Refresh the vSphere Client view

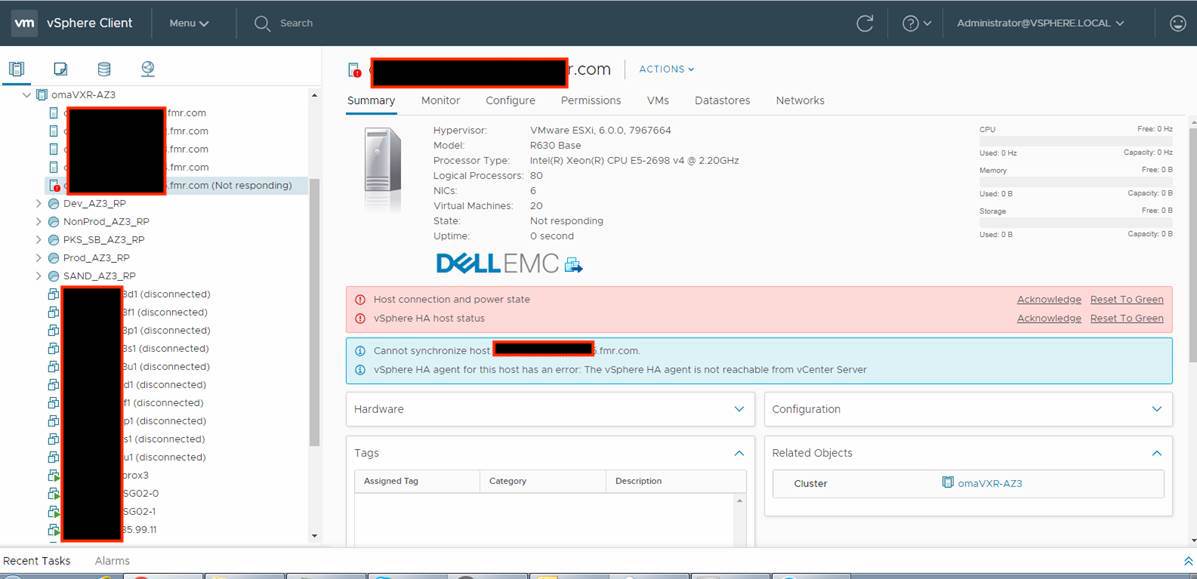[864, 22]
